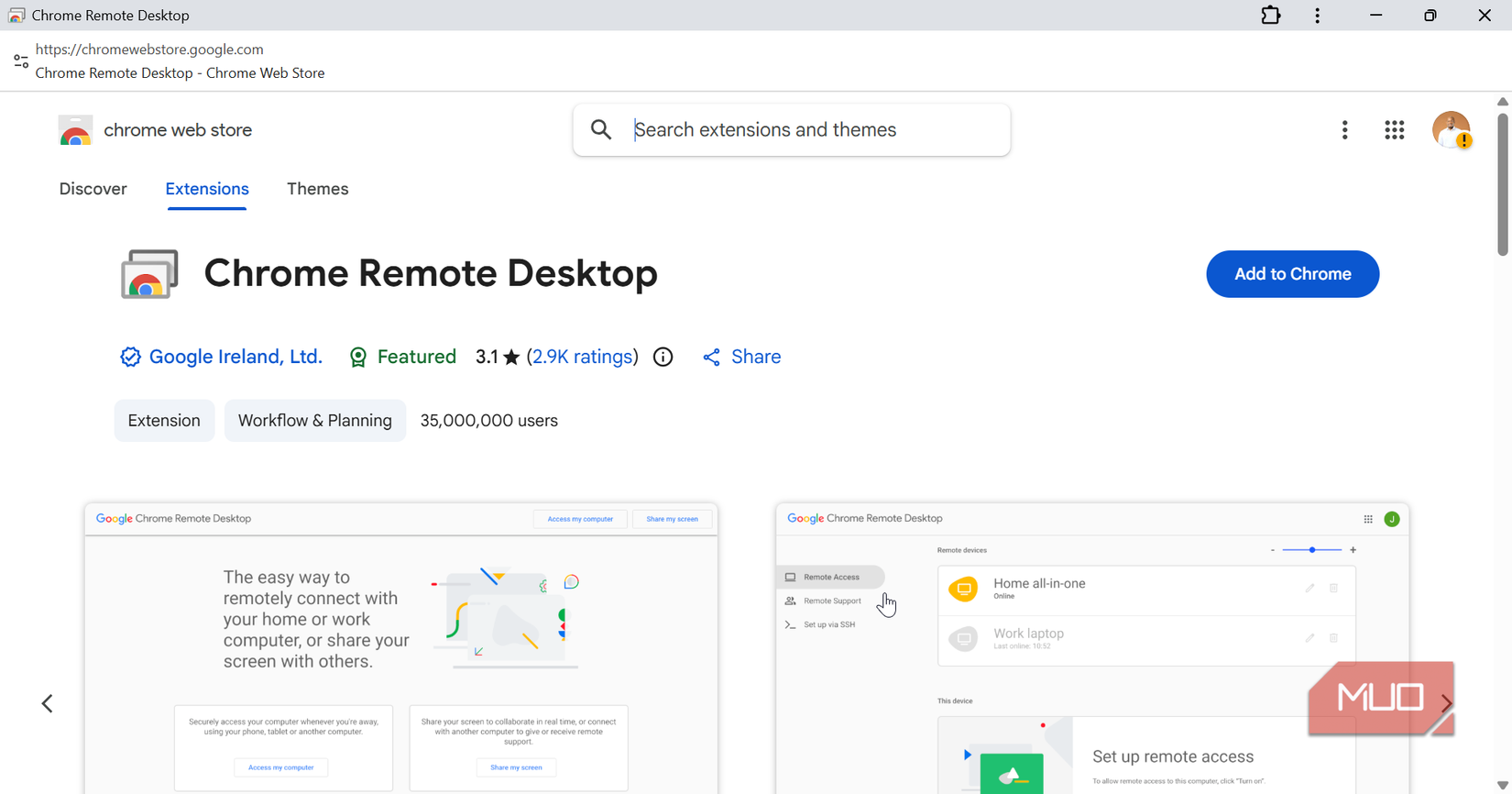
Task: Click the Share link text
Action: (756, 357)
